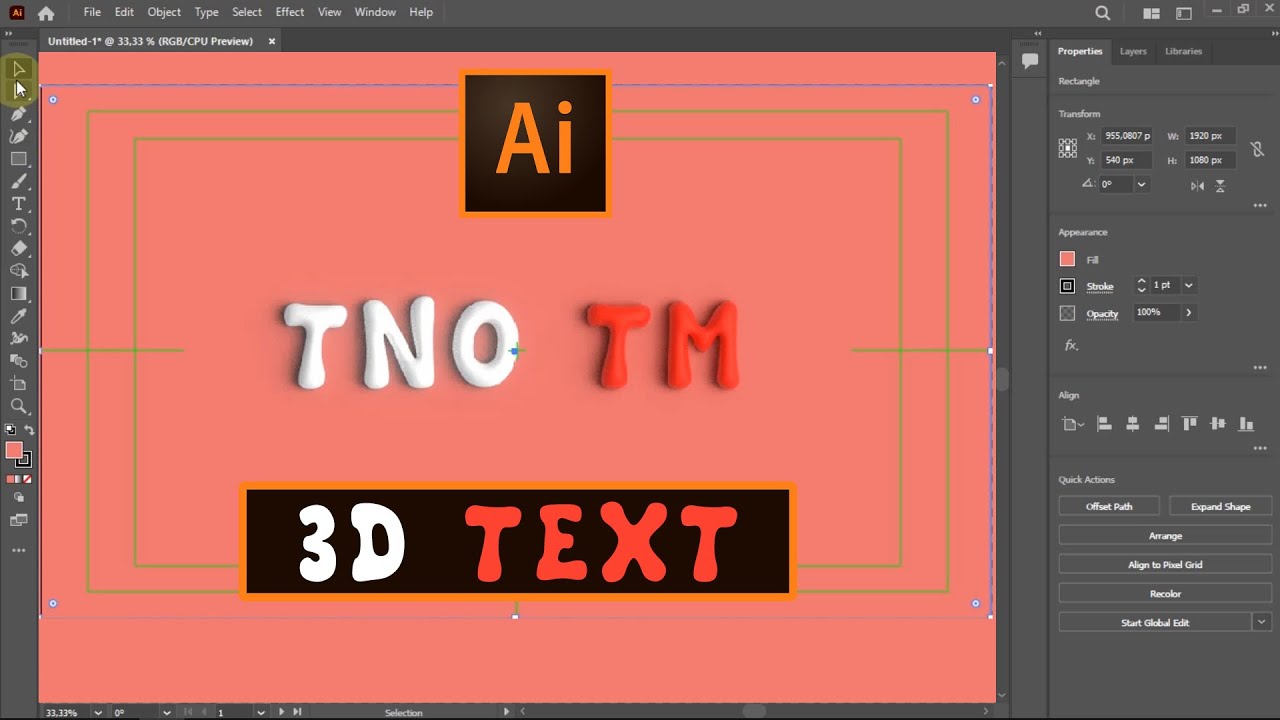The height and width of the screenshot is (720, 1280).
Task: Click the Stroke color swatch in Appearance
Action: pyautogui.click(x=1067, y=286)
